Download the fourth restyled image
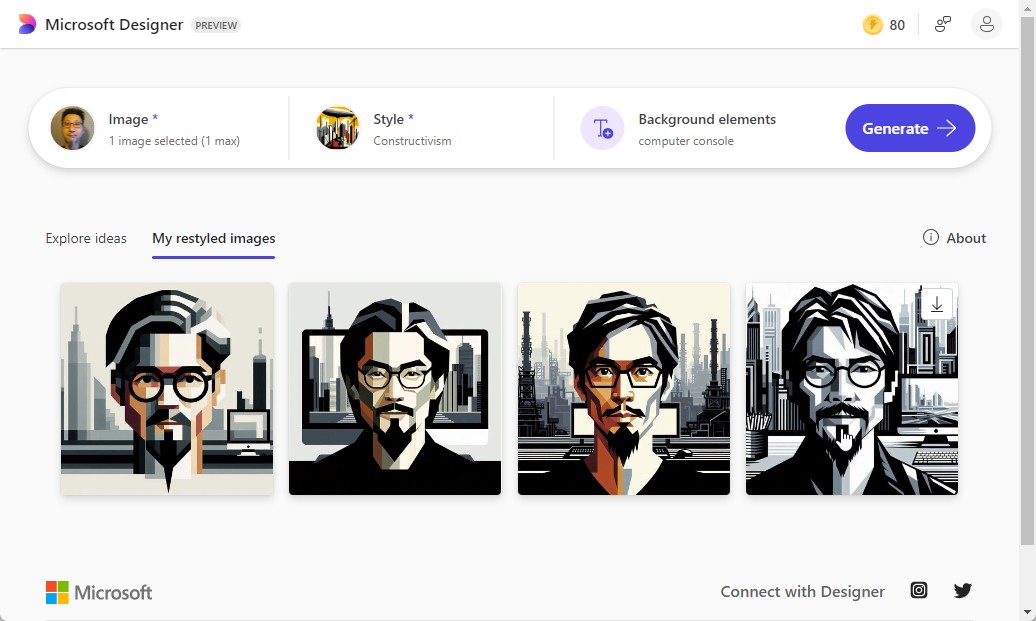1036x621 pixels. click(x=937, y=304)
